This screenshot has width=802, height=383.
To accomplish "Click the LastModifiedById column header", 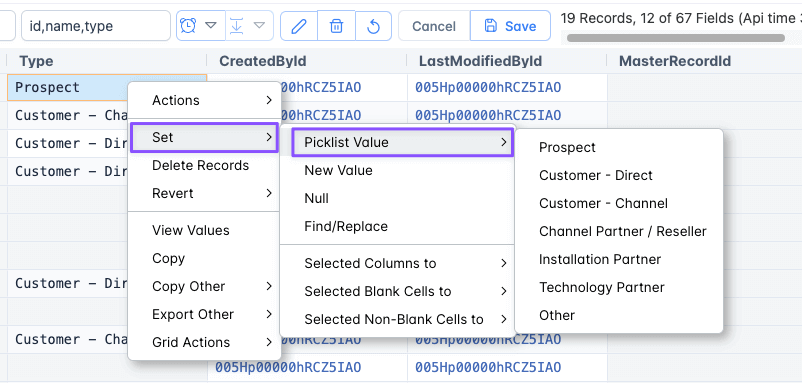I will coord(506,61).
